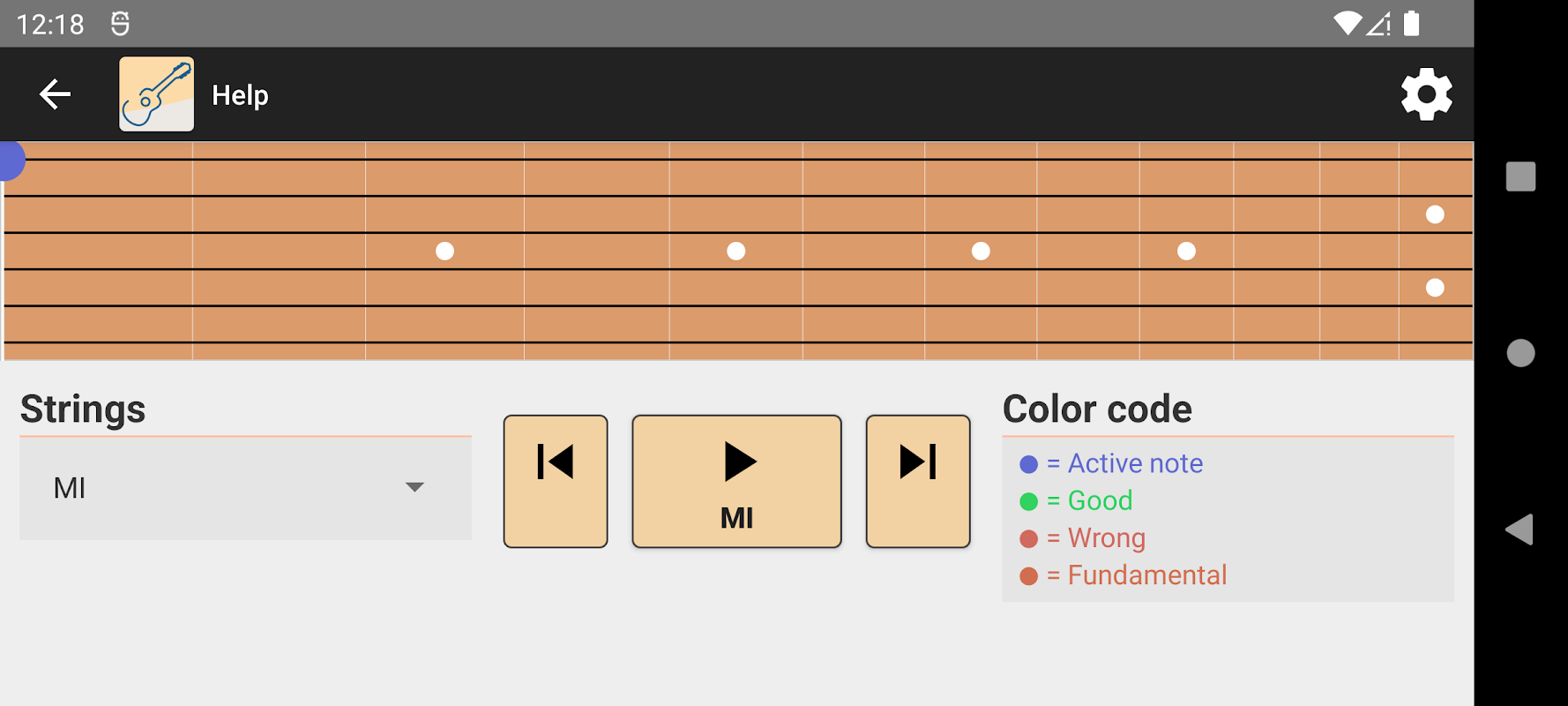Click the blue active note marker
The image size is (1568, 706).
coord(11,161)
